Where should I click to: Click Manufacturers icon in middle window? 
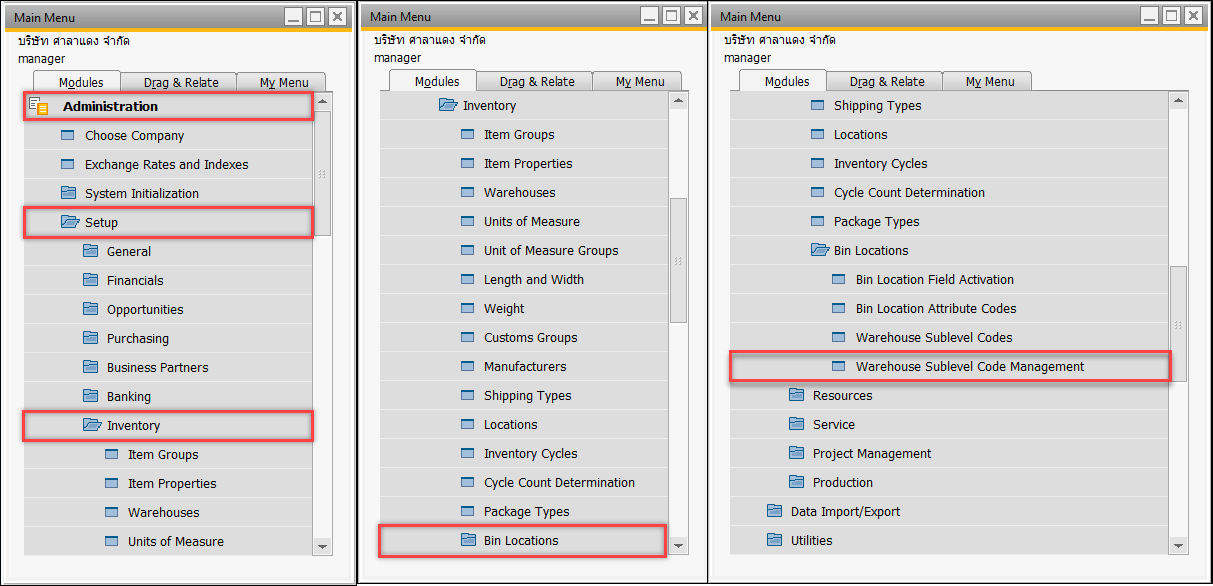pyautogui.click(x=468, y=366)
